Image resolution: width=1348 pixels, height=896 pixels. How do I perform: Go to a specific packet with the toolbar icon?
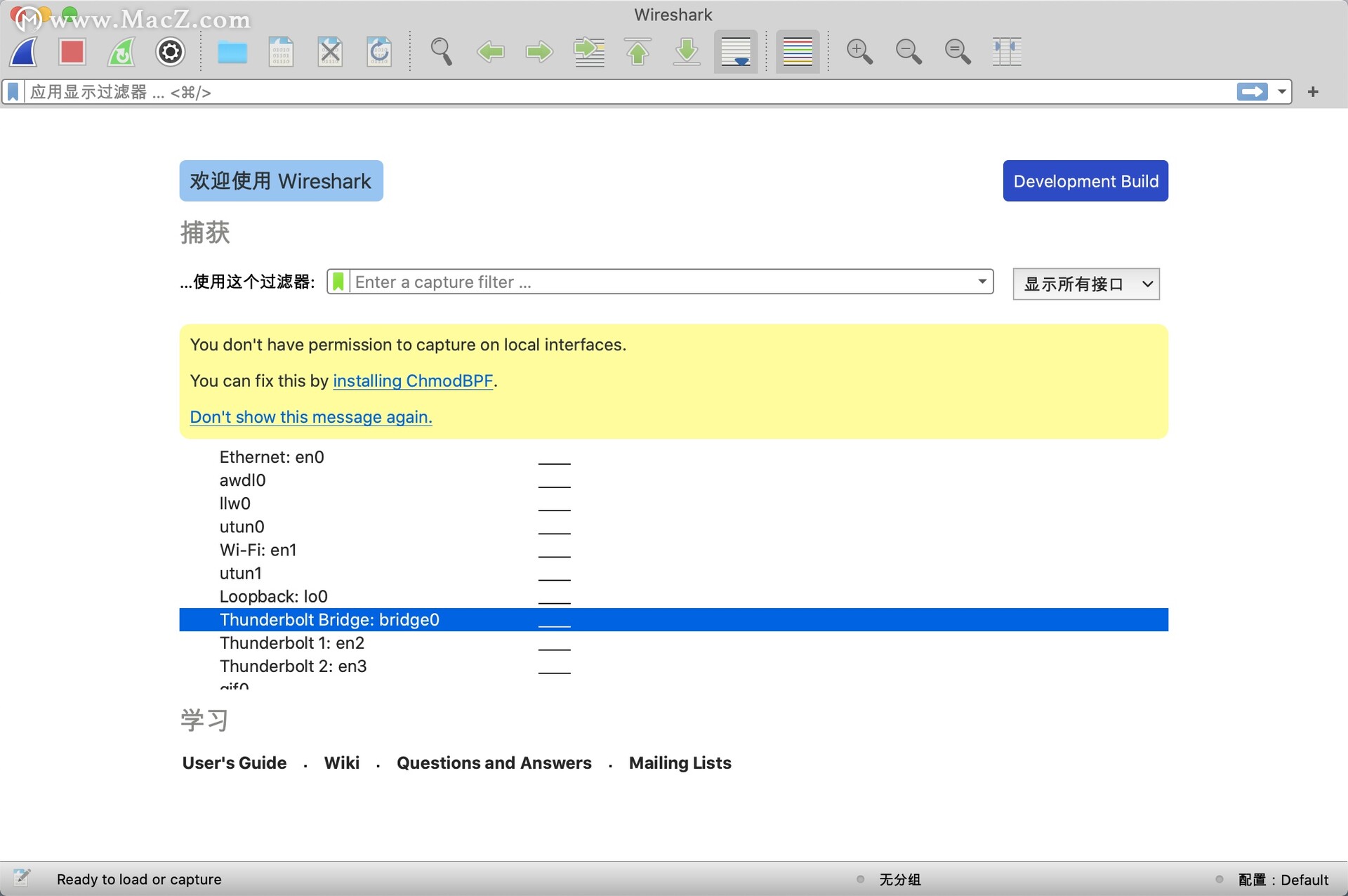click(589, 52)
